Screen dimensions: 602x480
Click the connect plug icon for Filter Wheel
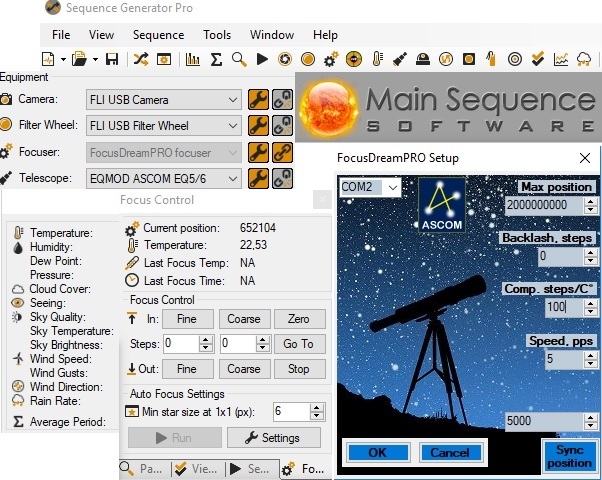pyautogui.click(x=282, y=125)
